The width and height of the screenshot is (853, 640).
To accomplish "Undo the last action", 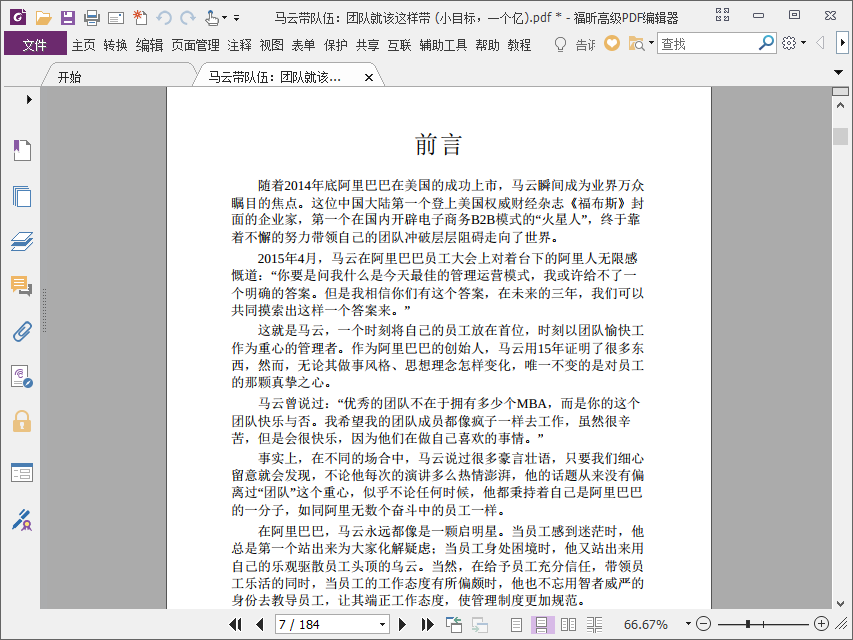I will coord(164,18).
